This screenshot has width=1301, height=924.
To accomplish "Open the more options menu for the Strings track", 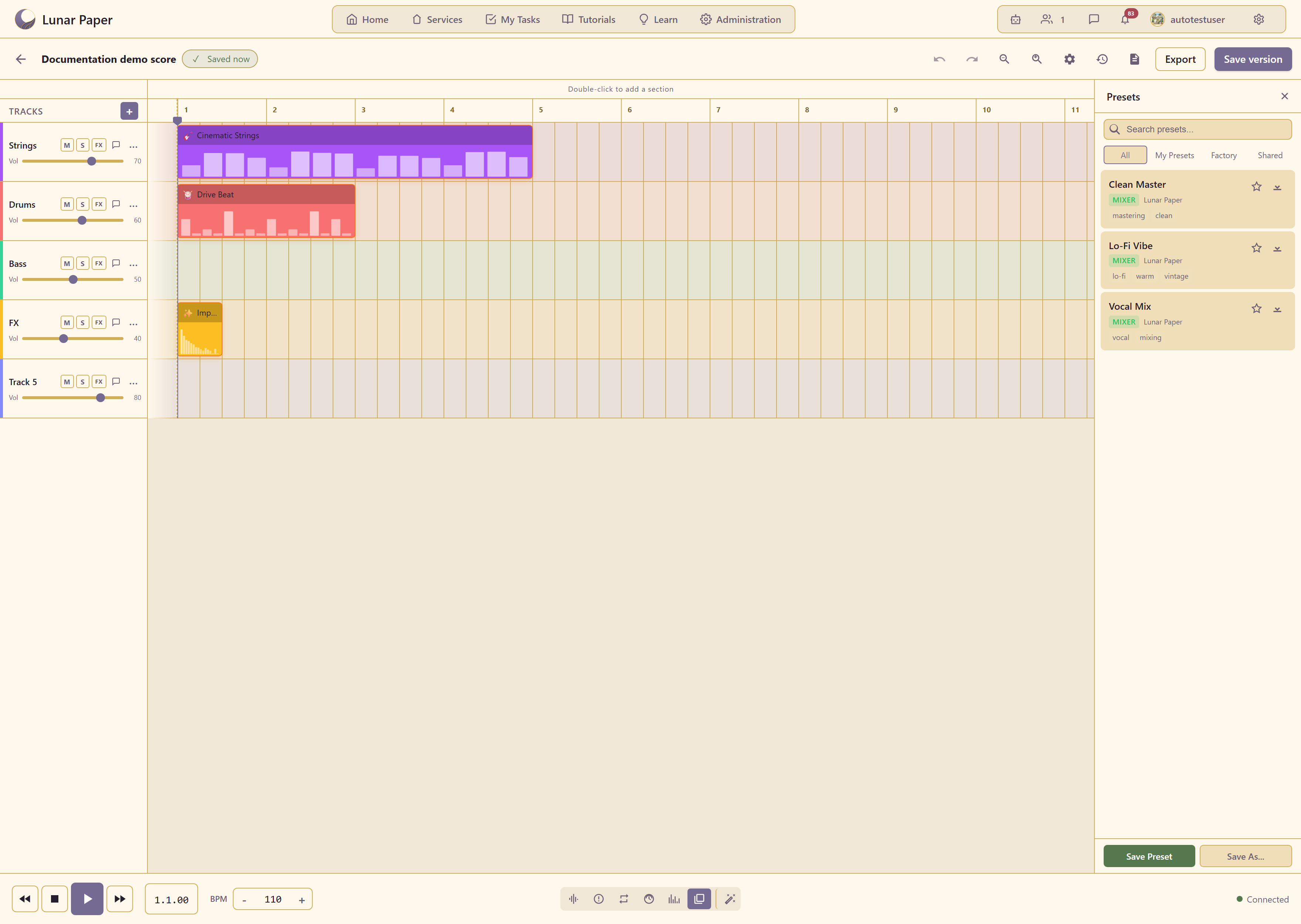I will coord(134,146).
